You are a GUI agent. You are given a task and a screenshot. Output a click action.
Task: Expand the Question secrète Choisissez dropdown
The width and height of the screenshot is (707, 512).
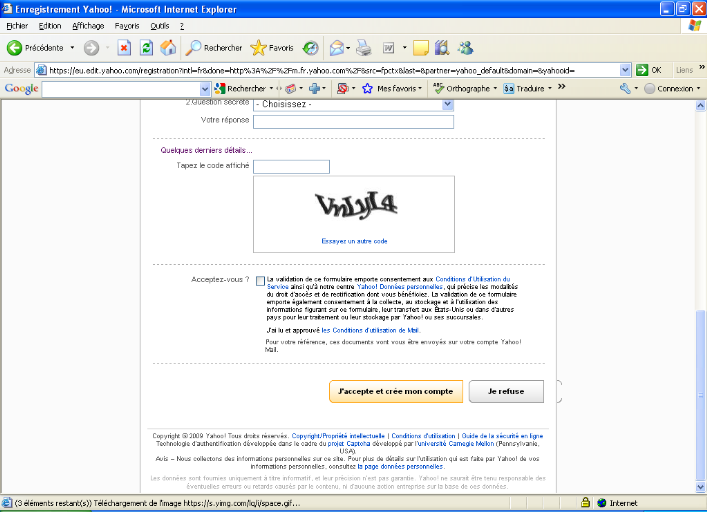coord(447,105)
